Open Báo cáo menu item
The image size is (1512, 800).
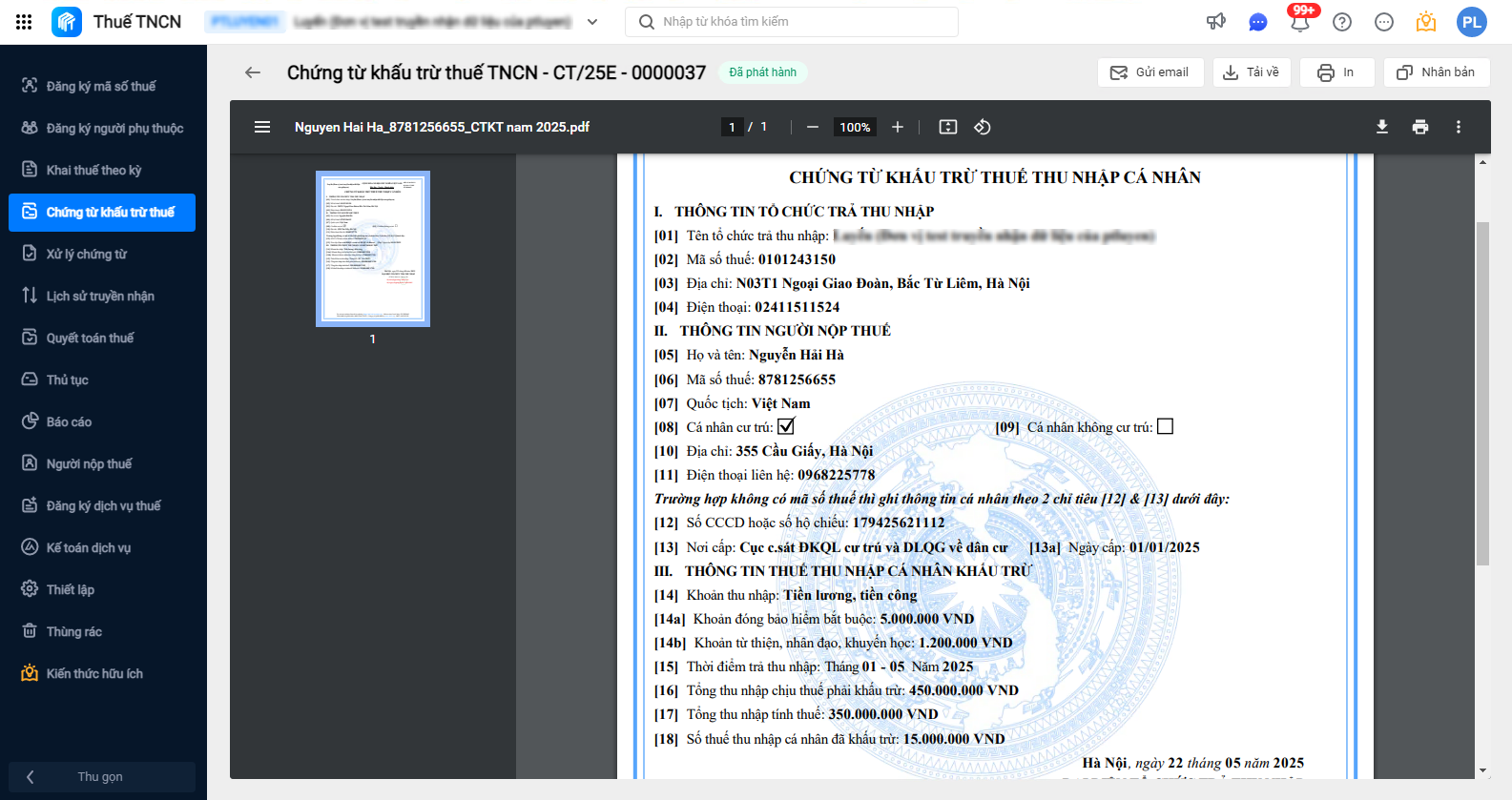tap(102, 421)
